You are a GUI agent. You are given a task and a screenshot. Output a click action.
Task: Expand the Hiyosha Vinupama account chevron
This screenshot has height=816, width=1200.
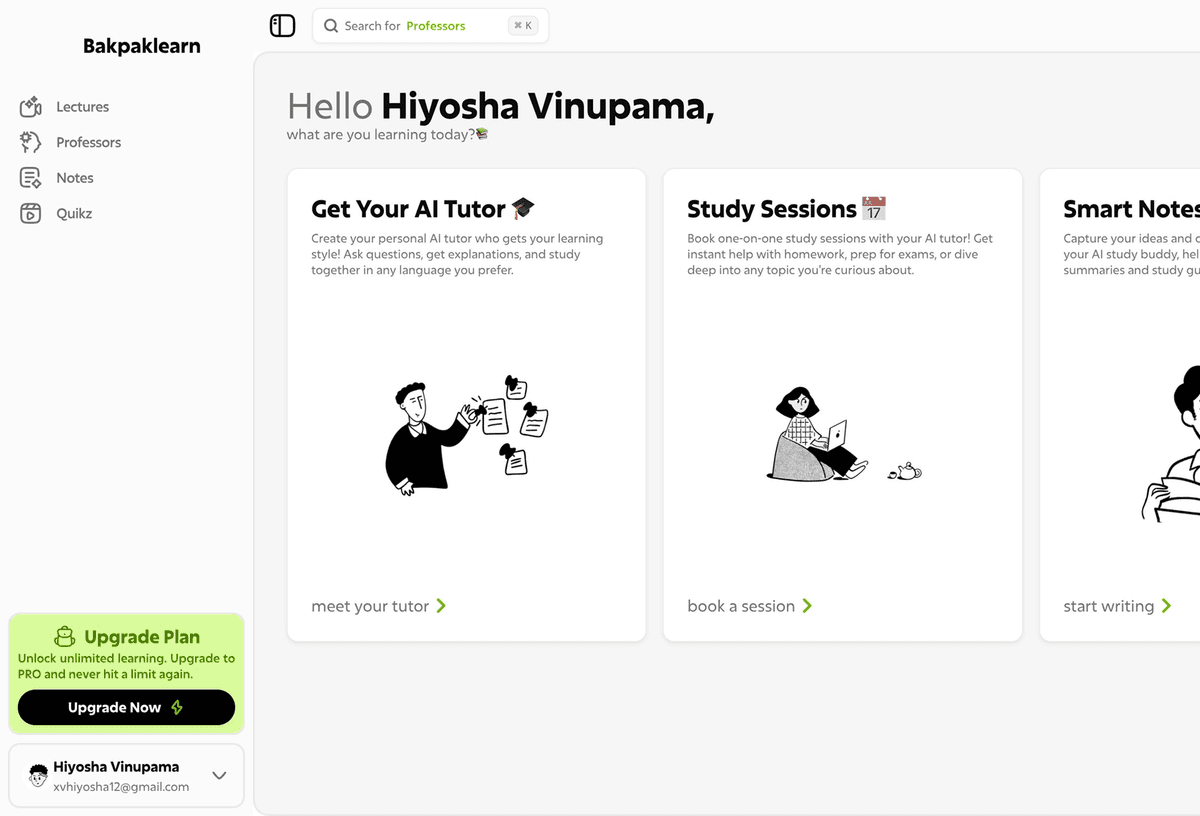tap(219, 775)
